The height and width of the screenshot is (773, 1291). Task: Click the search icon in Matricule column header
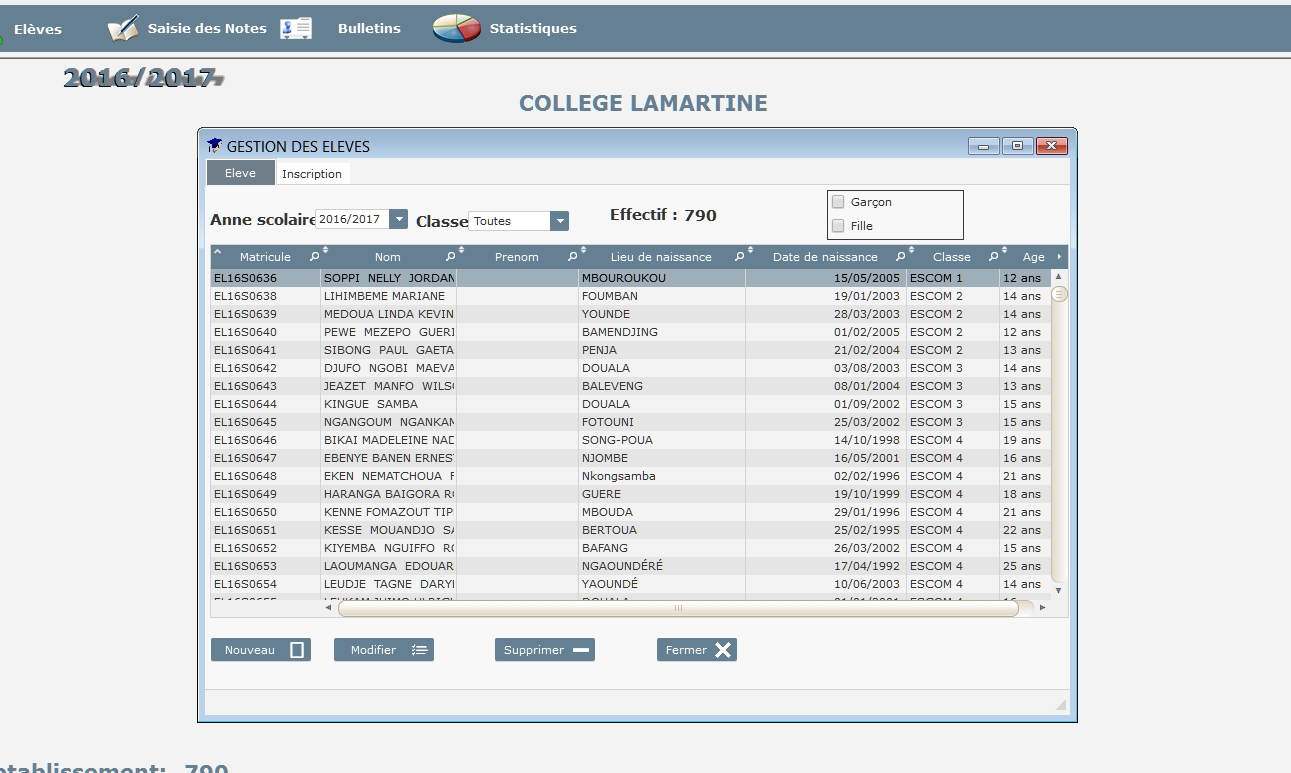point(313,257)
